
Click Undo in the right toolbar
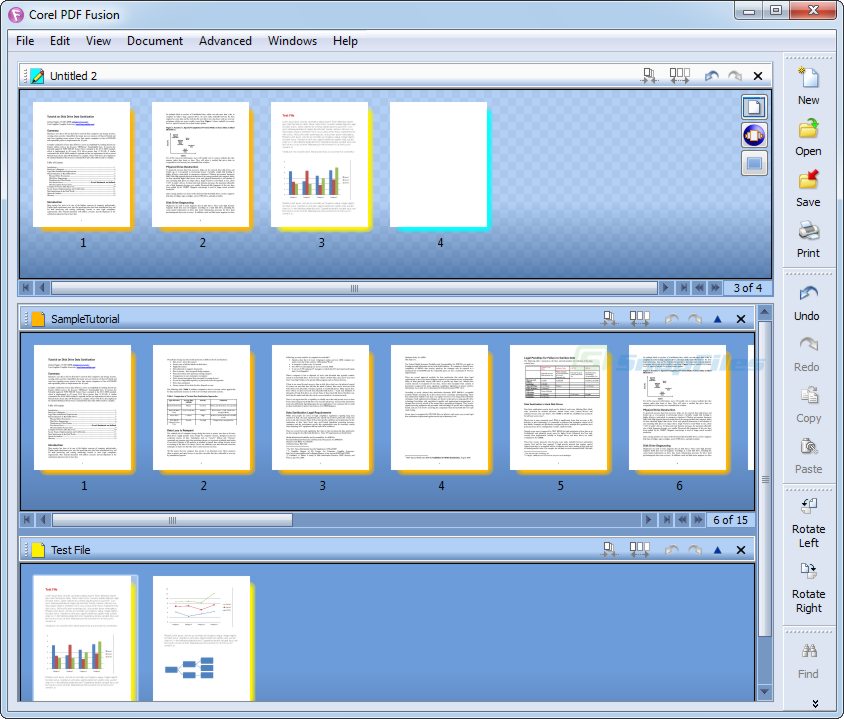(808, 294)
